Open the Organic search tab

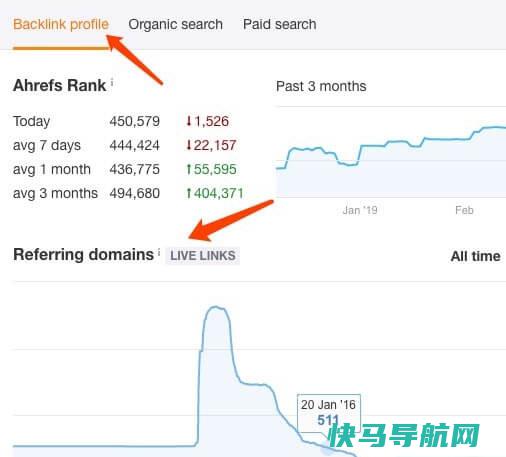click(x=176, y=25)
